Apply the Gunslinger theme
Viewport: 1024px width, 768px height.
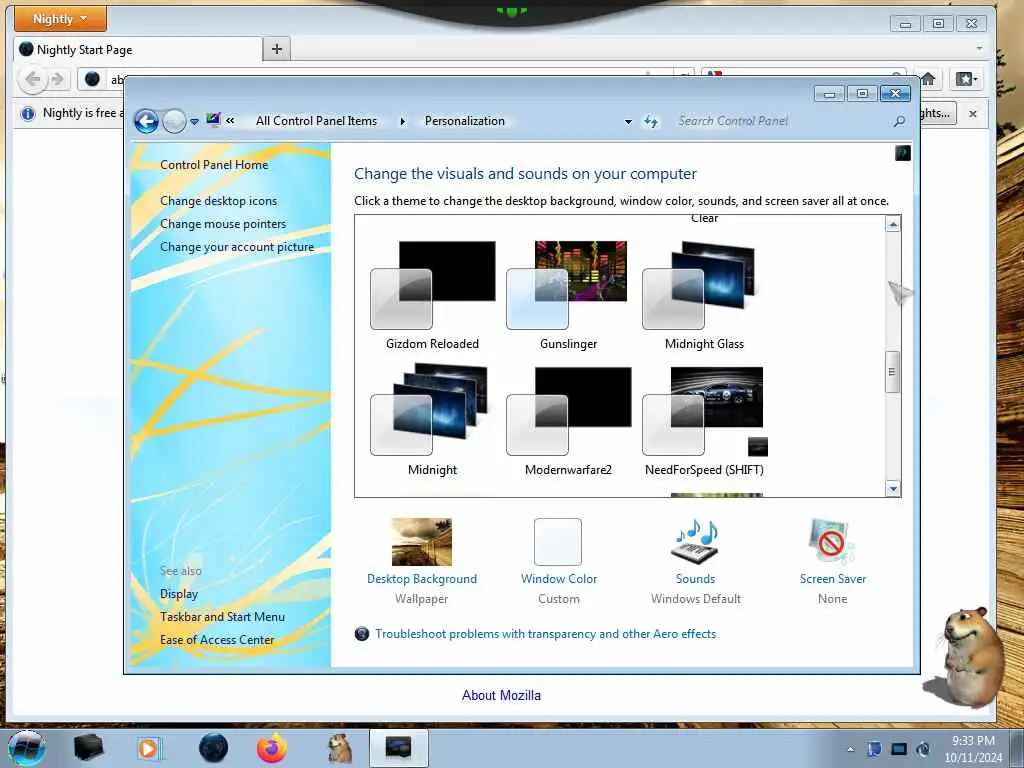coord(568,295)
